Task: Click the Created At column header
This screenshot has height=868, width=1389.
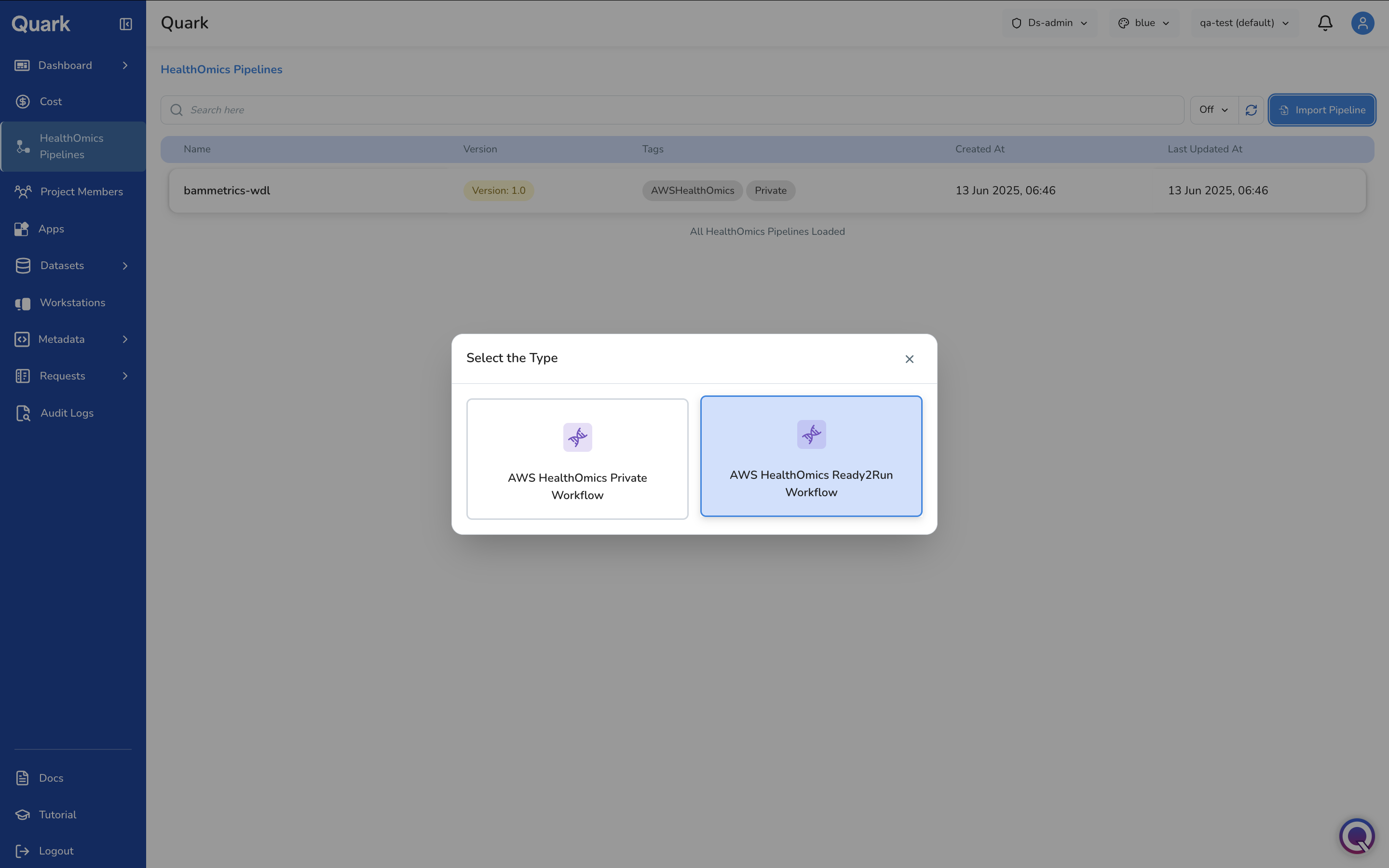Action: click(x=980, y=149)
